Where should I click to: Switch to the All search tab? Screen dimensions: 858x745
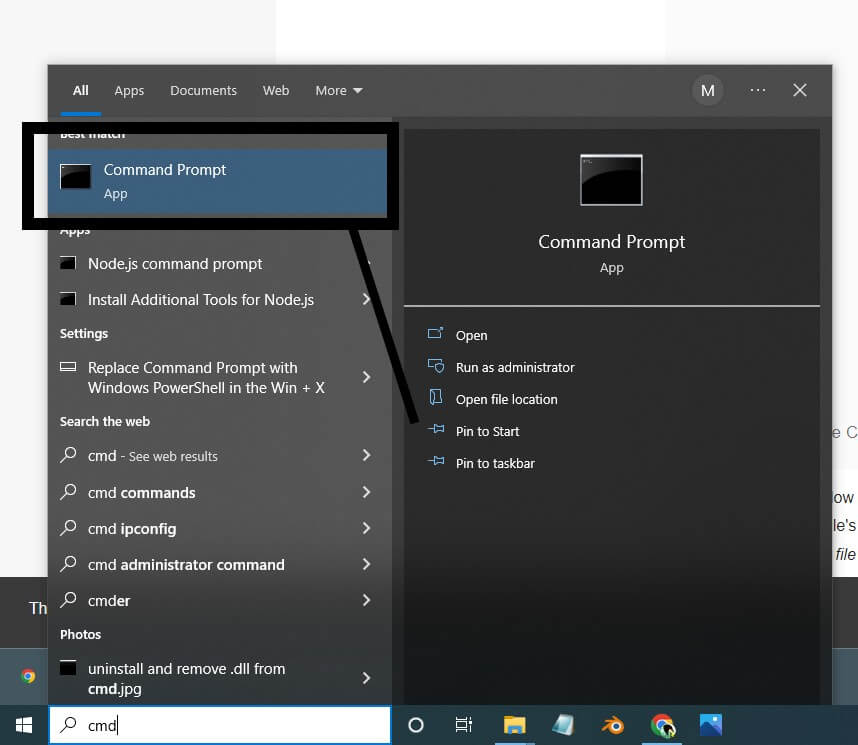(x=80, y=91)
